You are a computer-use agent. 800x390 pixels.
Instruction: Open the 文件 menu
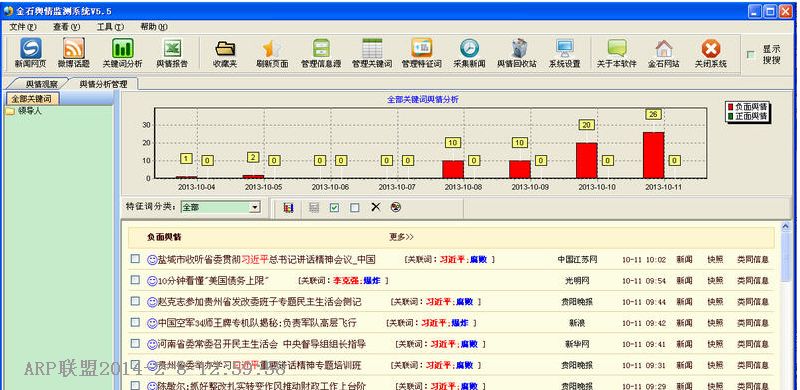pos(23,27)
